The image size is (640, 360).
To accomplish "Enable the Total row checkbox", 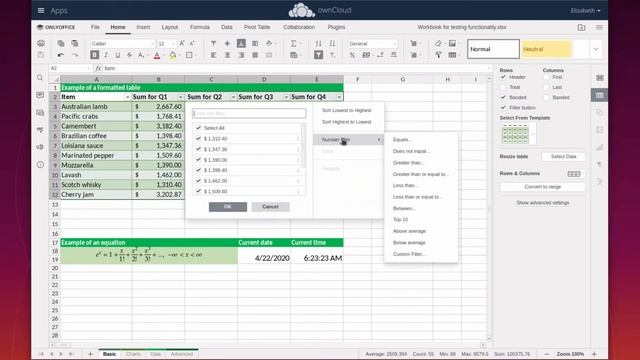I will pyautogui.click(x=503, y=87).
